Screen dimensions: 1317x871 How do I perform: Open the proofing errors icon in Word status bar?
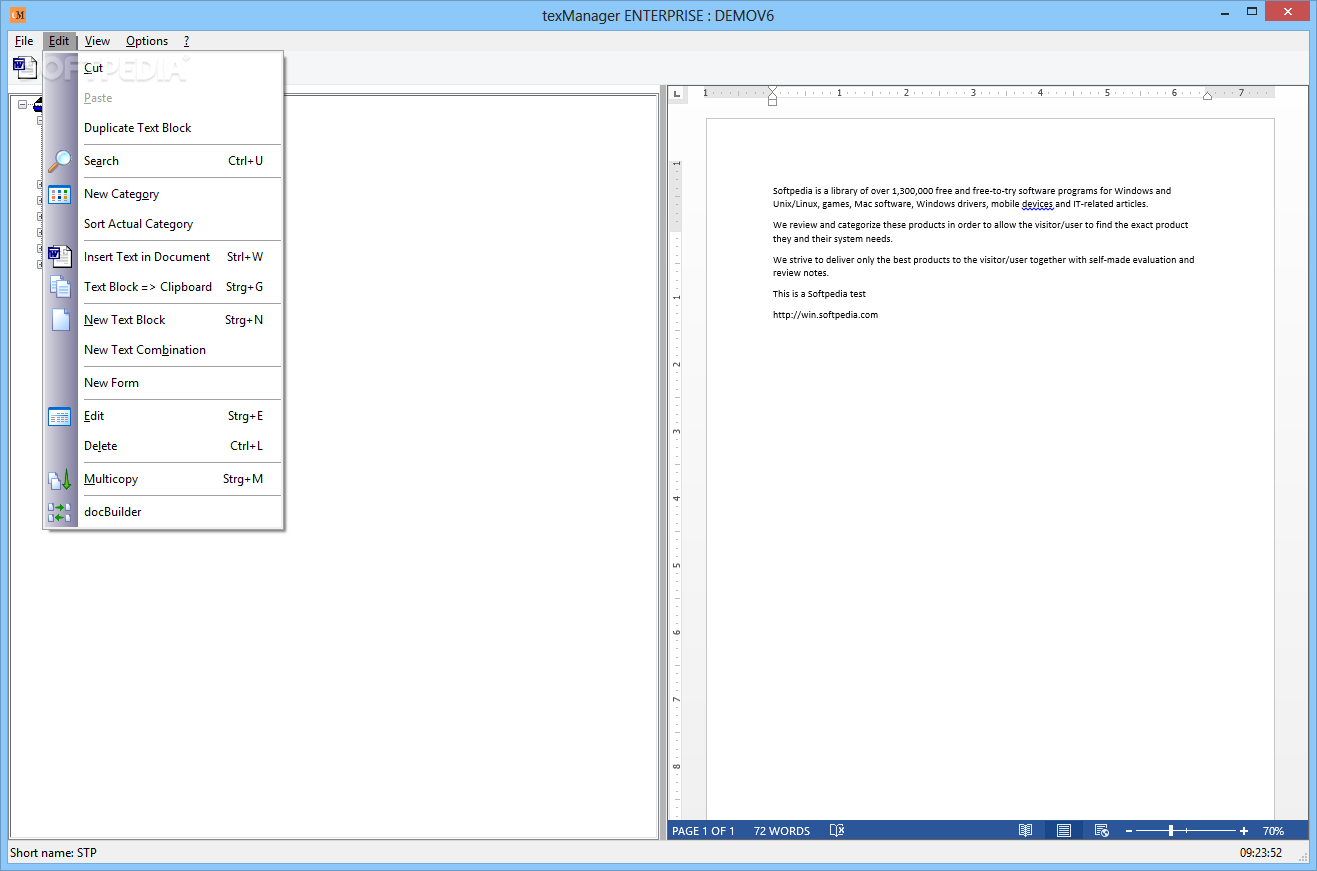click(838, 831)
